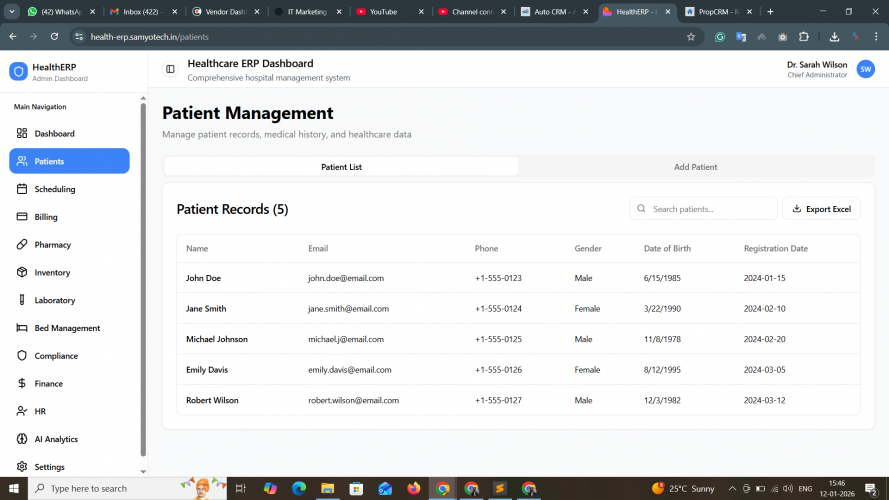Reload the page
The width and height of the screenshot is (889, 500).
[54, 37]
